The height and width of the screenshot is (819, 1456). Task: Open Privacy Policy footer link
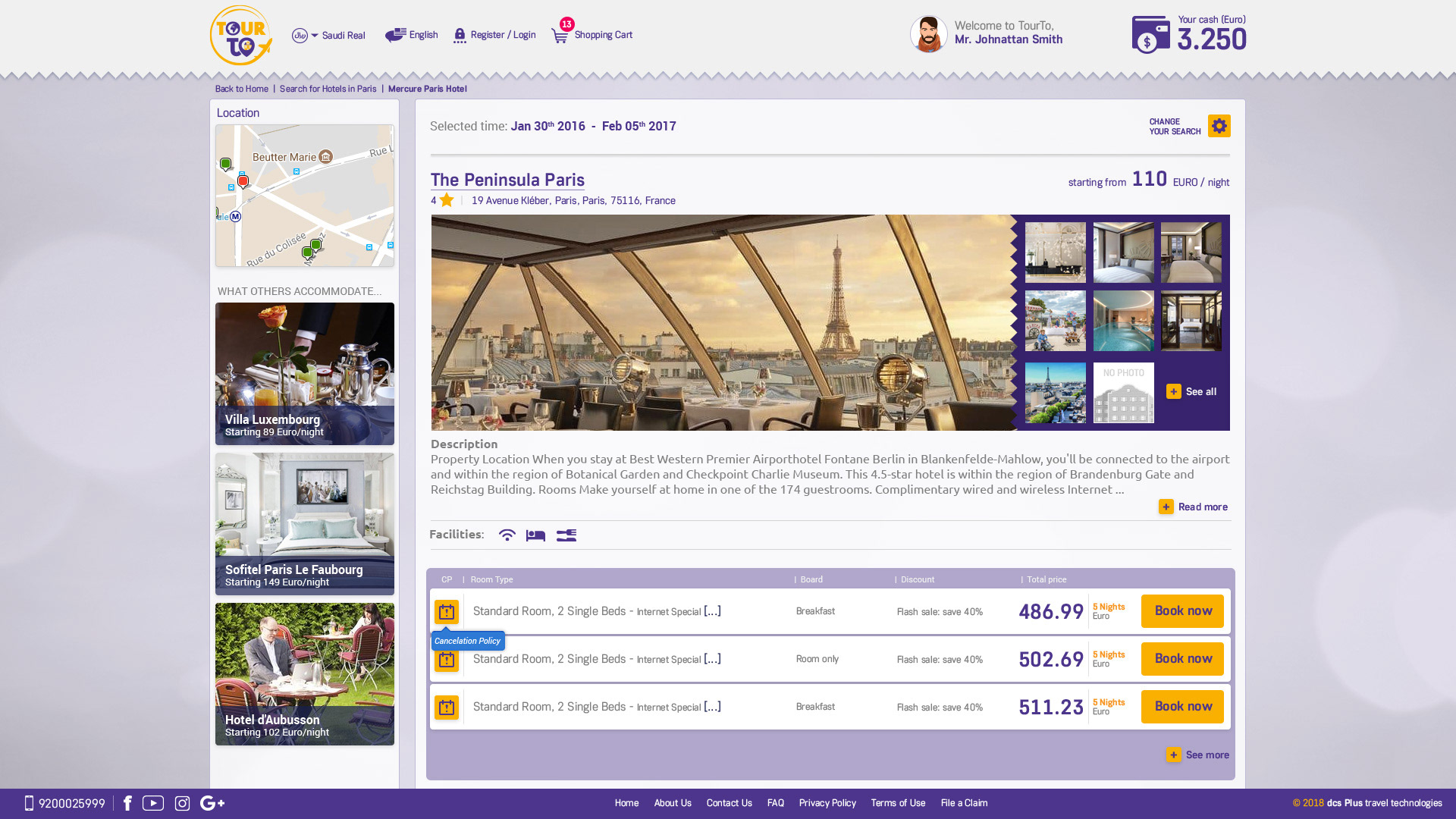tap(827, 803)
